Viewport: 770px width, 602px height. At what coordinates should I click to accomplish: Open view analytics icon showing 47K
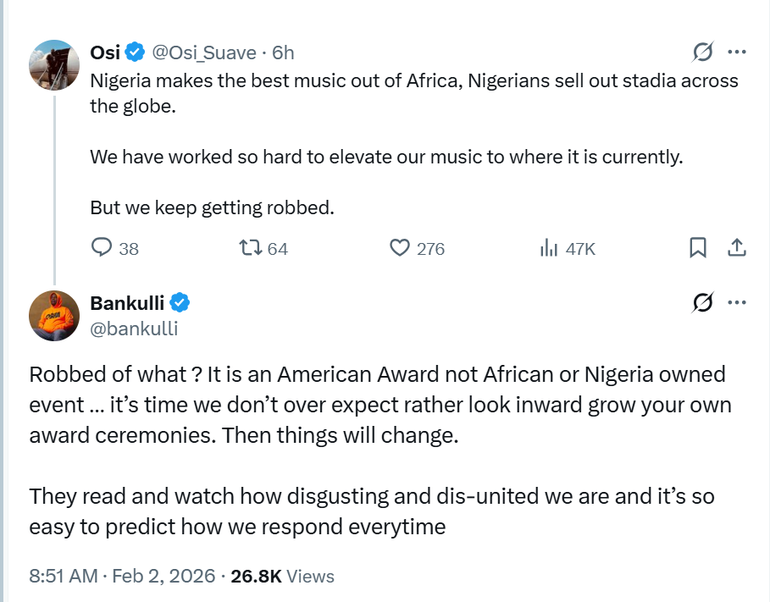point(549,248)
